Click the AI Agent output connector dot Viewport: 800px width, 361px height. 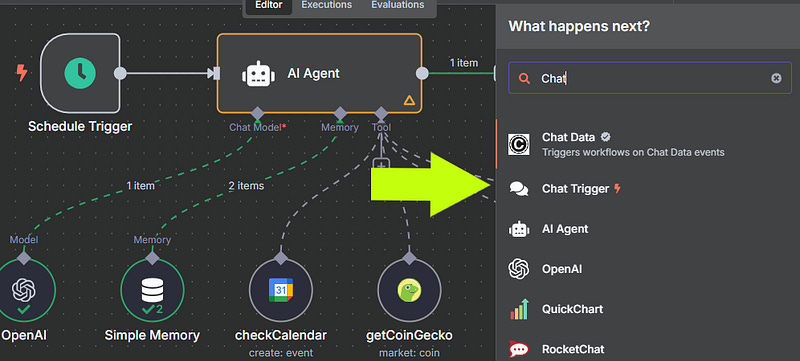422,73
